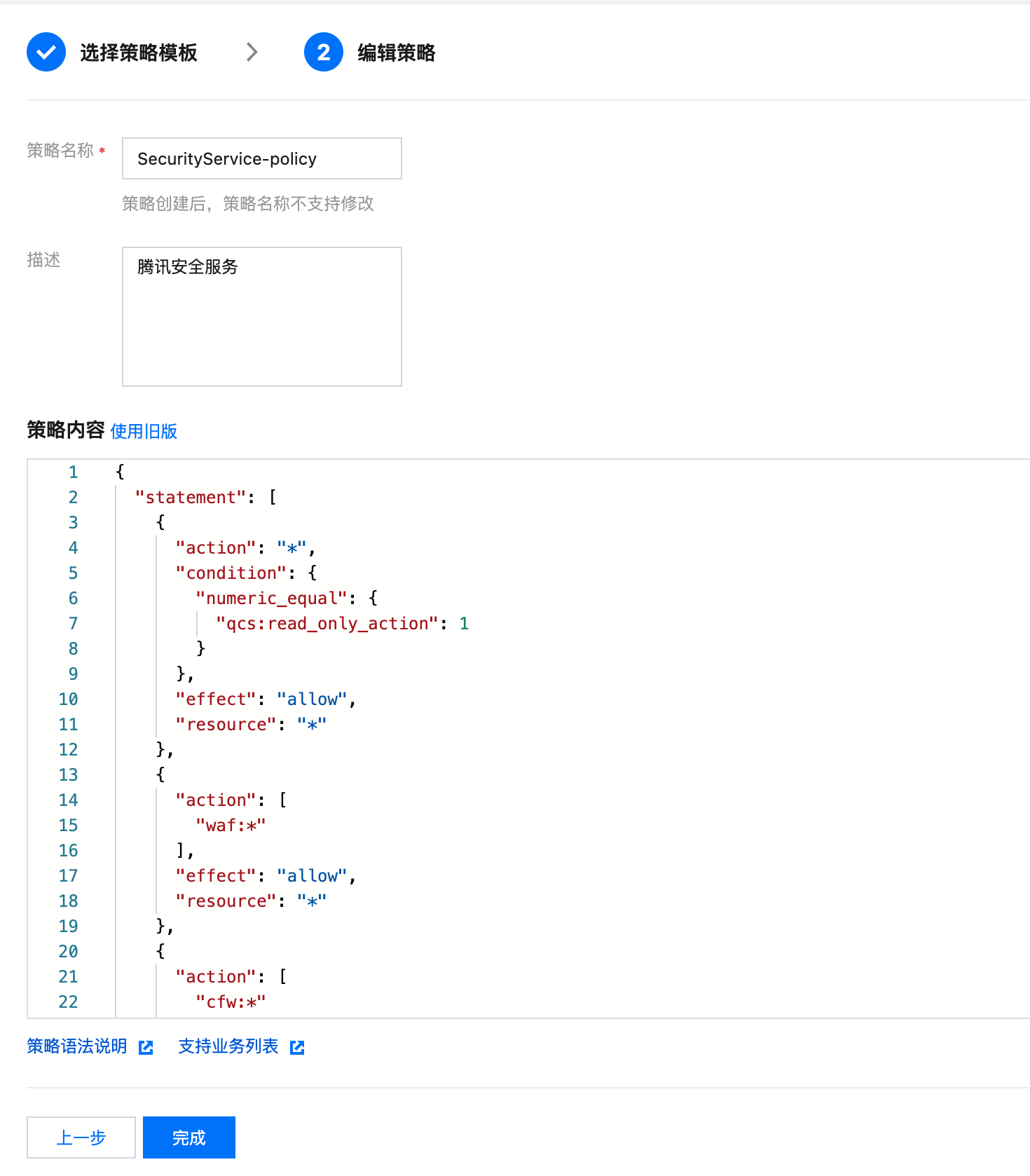The height and width of the screenshot is (1176, 1030).
Task: Open the 支持业务列表 link
Action: tap(228, 1046)
